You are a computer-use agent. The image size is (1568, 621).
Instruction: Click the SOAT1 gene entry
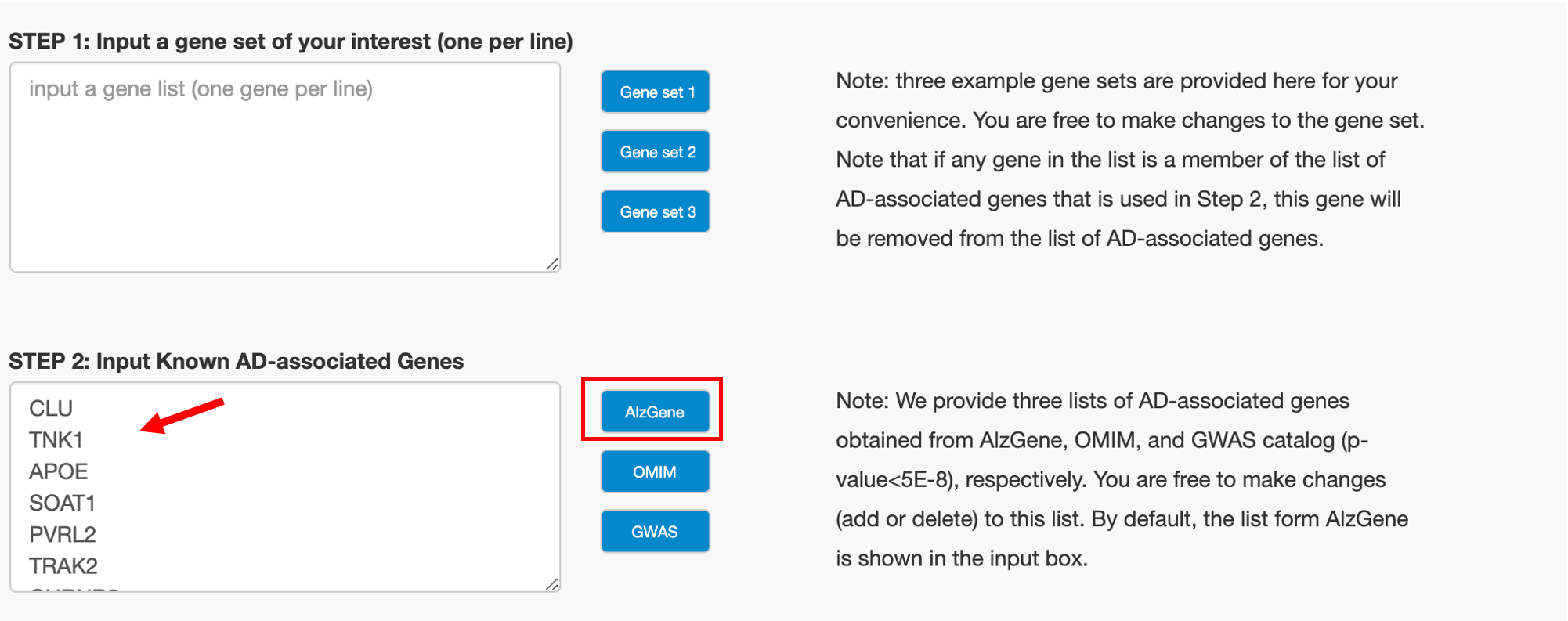62,503
